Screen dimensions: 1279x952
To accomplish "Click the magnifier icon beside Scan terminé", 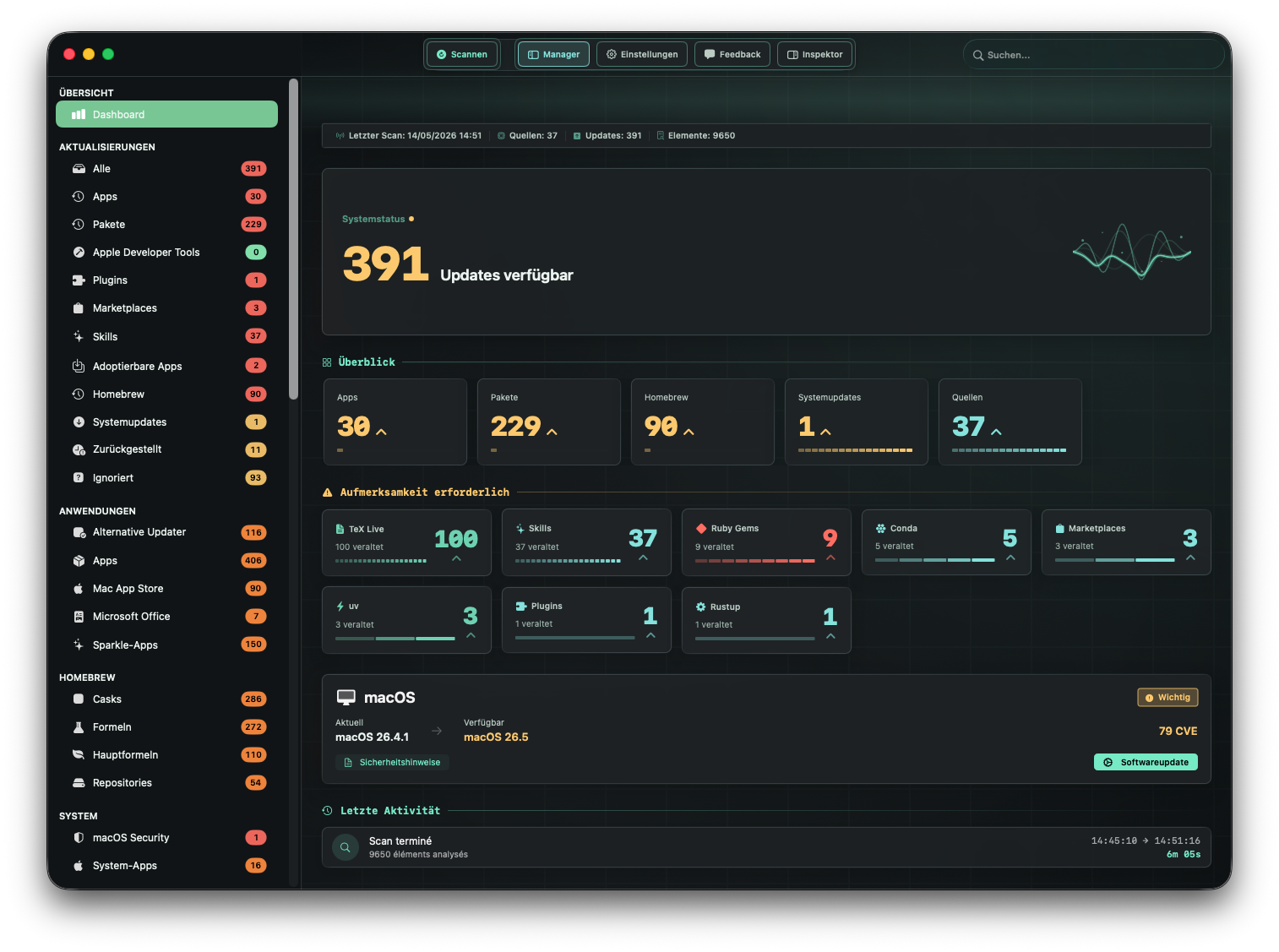I will [x=346, y=847].
